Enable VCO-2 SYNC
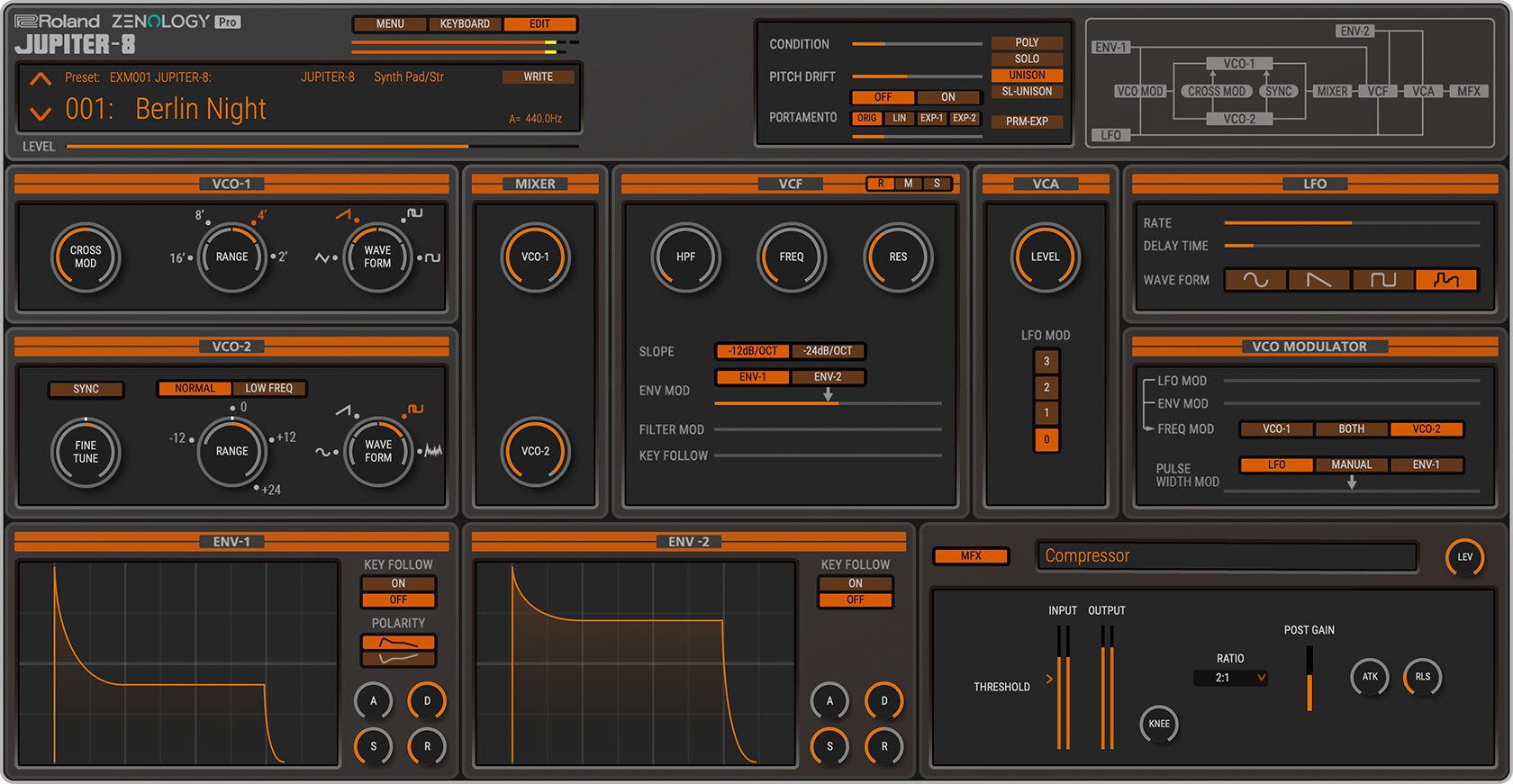The image size is (1513, 784). pyautogui.click(x=86, y=389)
